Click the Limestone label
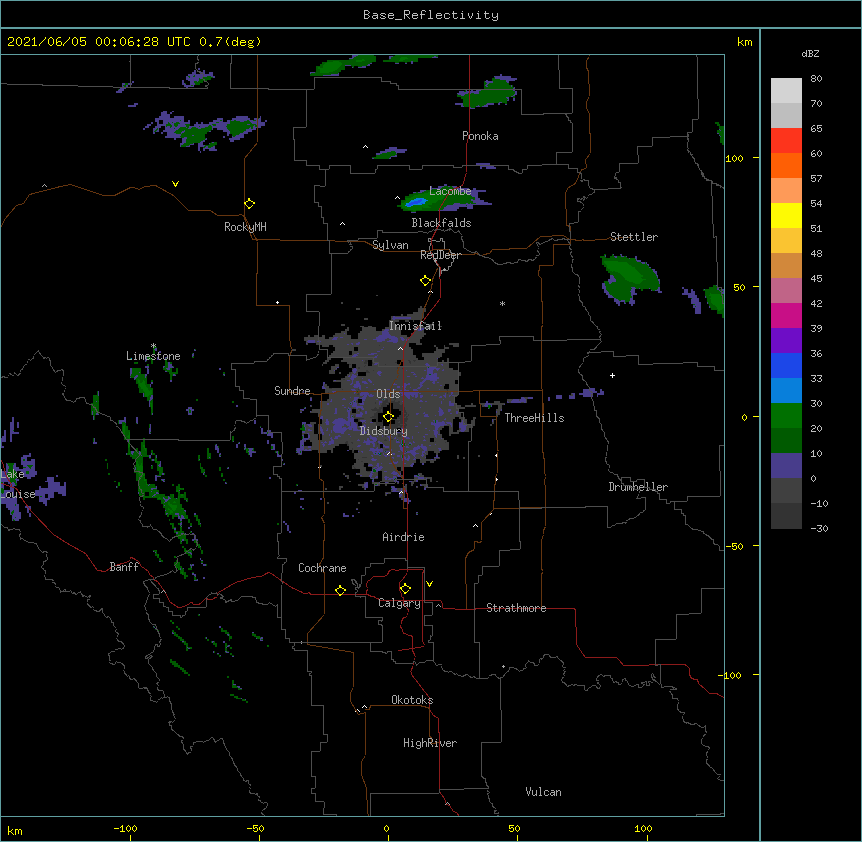862x842 pixels. pyautogui.click(x=153, y=356)
